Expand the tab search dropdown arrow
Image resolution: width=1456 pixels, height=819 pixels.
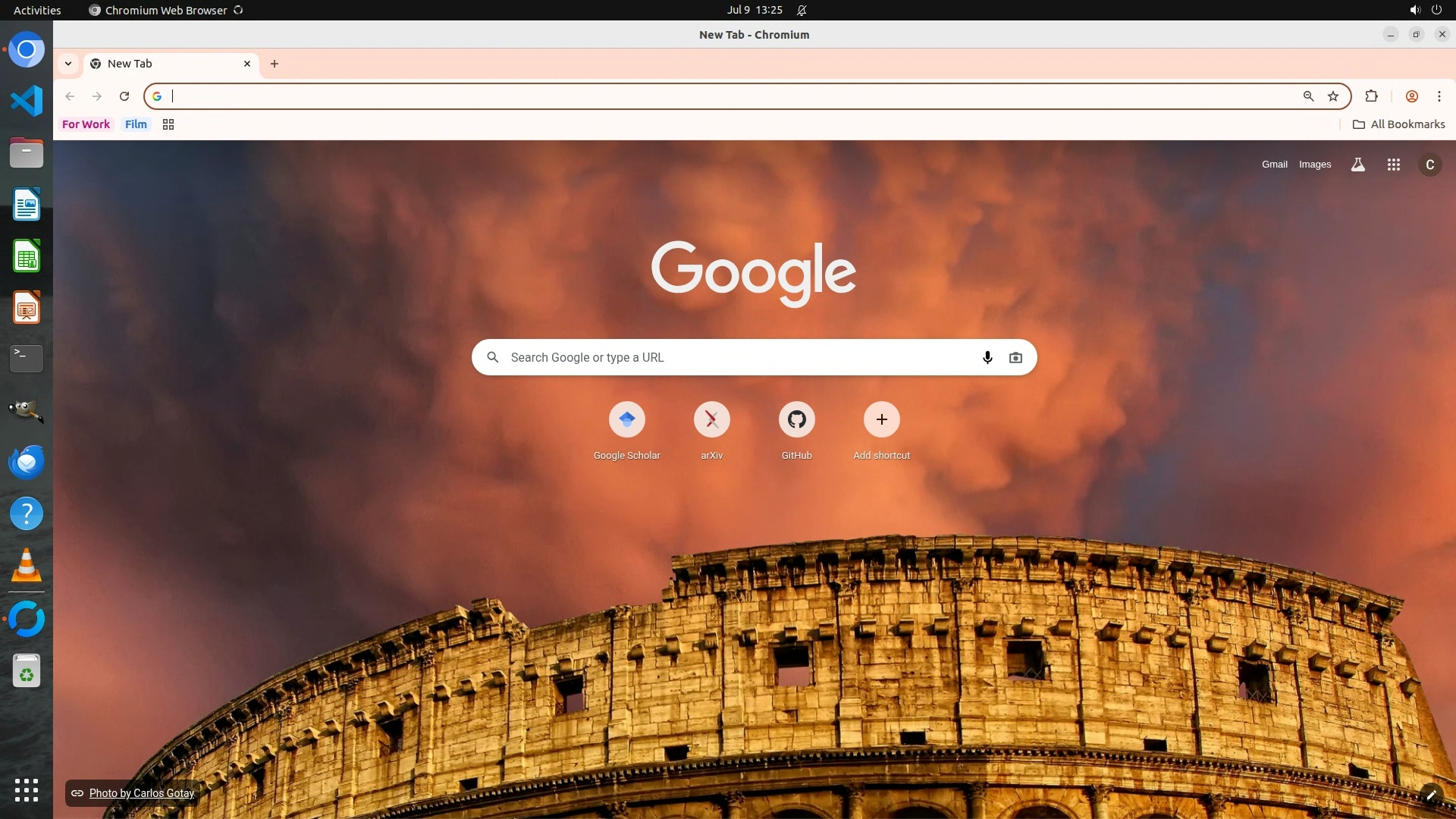68,64
